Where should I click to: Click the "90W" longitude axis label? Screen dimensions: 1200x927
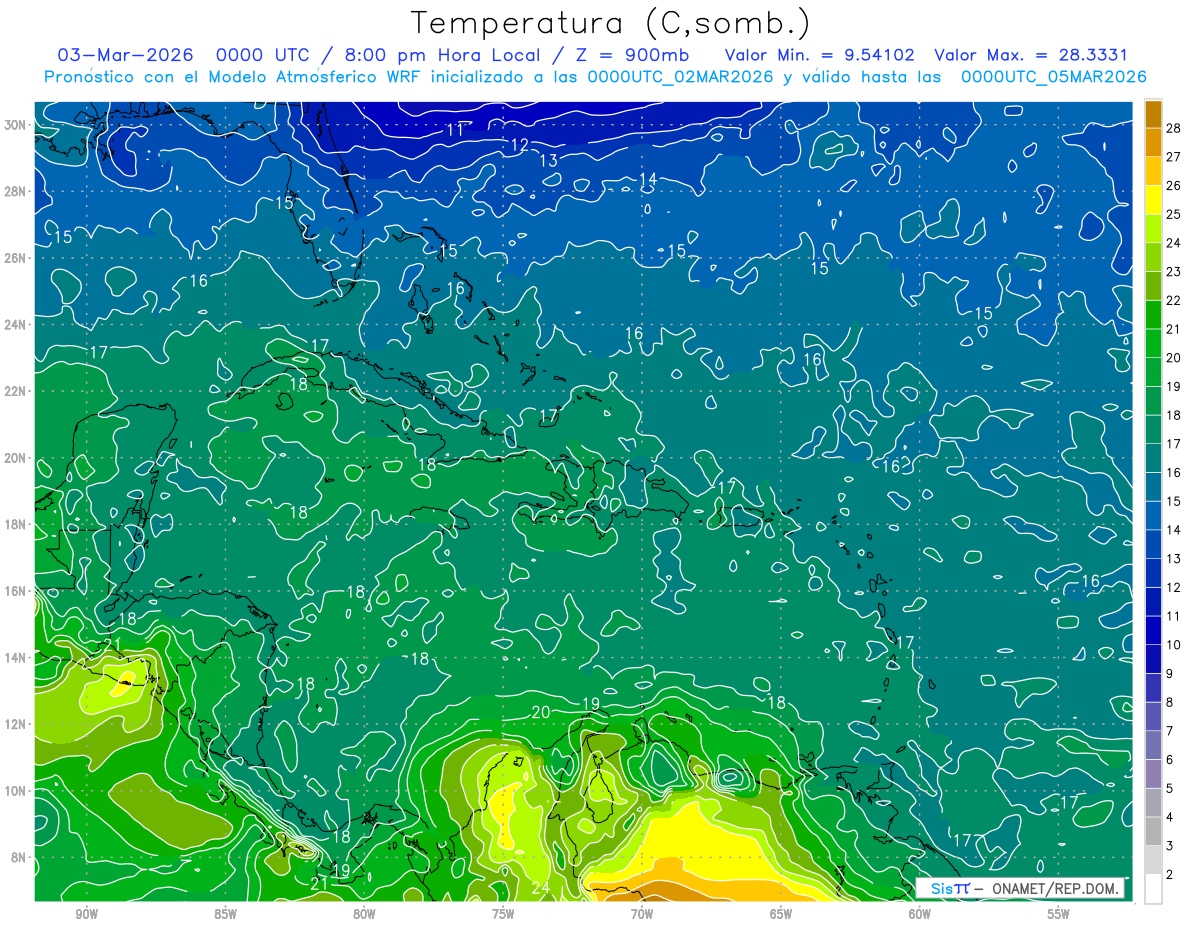click(x=86, y=914)
